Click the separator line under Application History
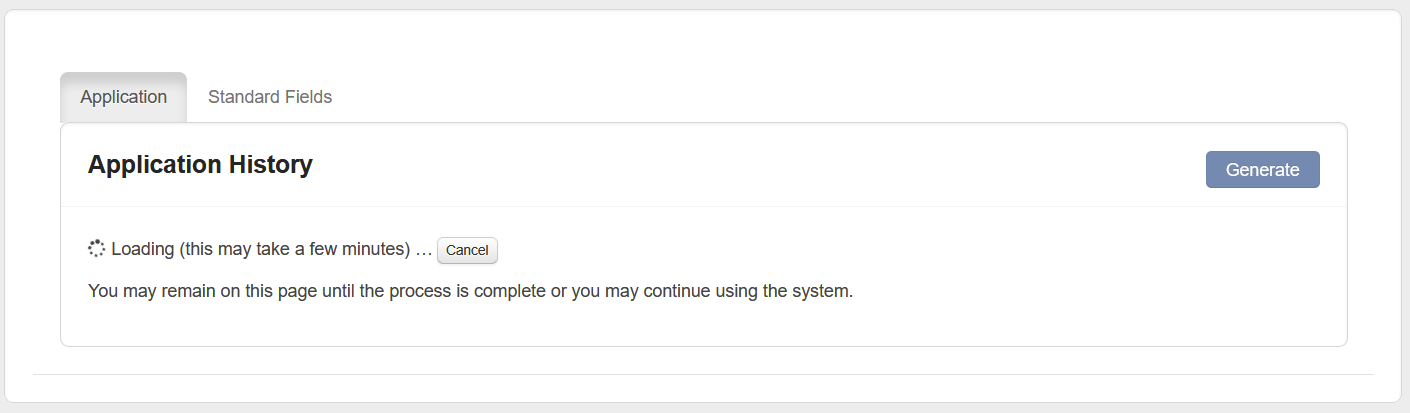This screenshot has height=413, width=1410. [700, 206]
